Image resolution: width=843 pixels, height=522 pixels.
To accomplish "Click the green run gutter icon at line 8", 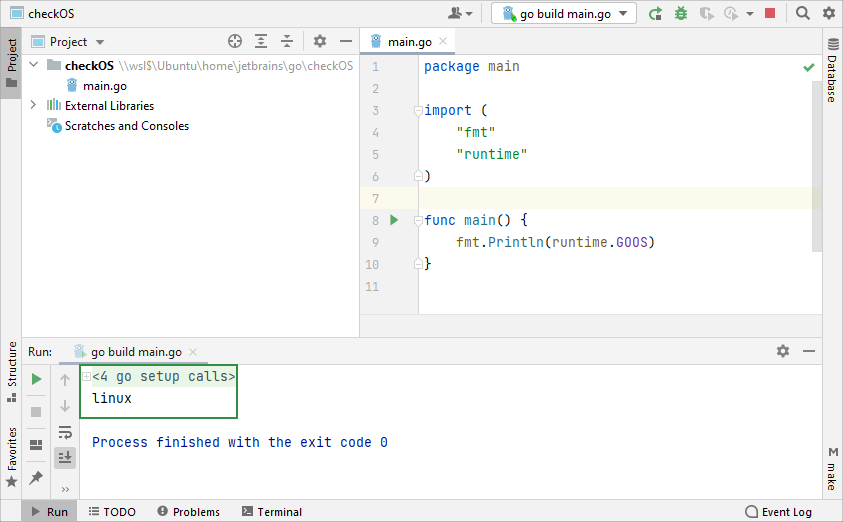I will (394, 220).
